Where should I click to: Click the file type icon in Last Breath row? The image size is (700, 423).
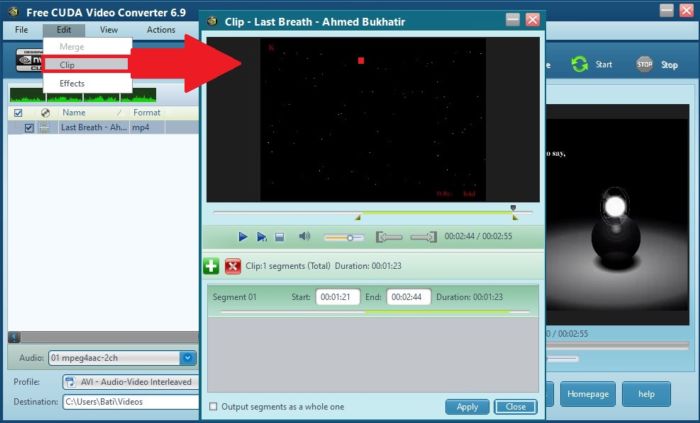pos(44,128)
